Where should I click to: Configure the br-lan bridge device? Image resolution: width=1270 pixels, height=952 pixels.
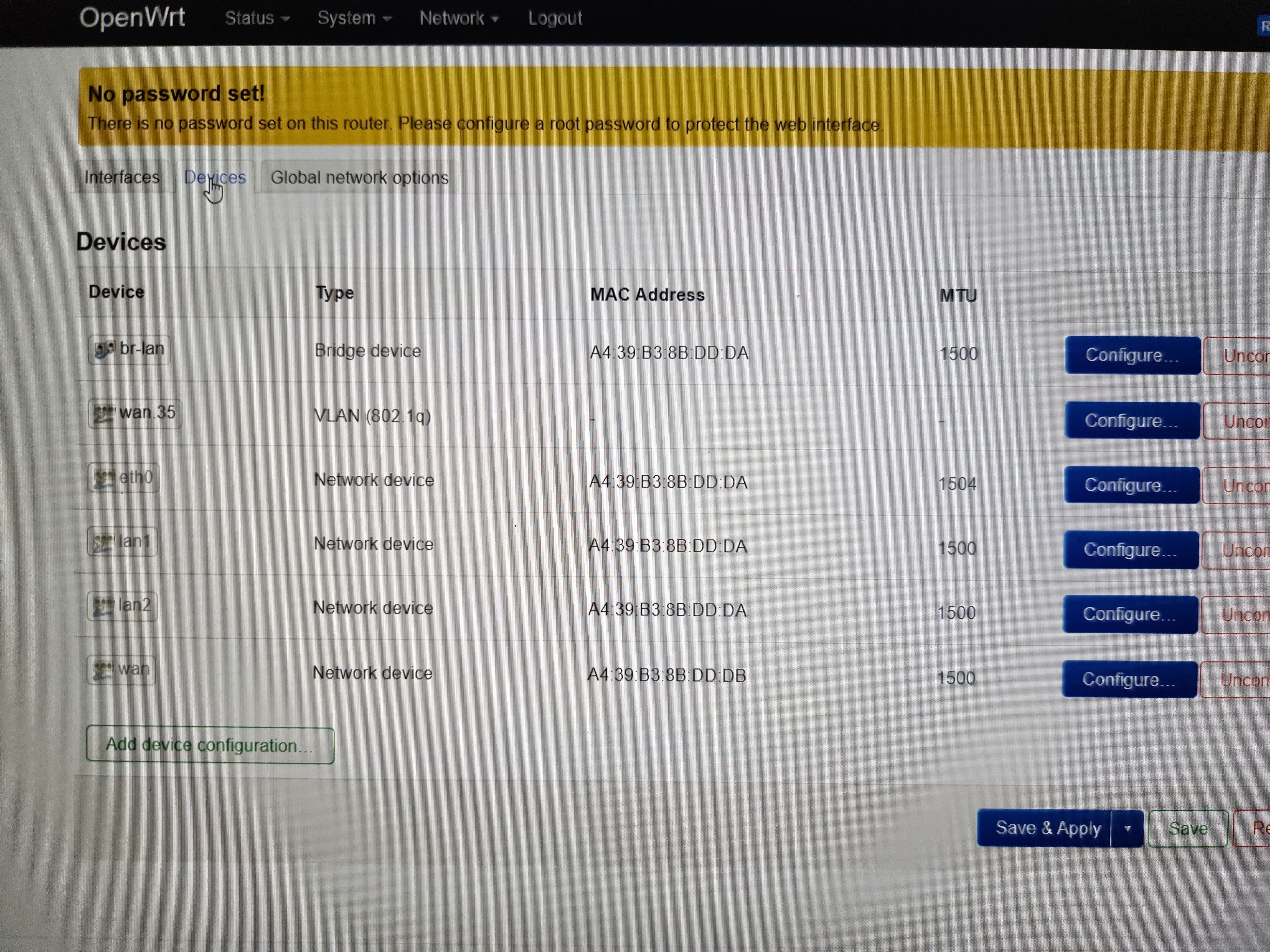tap(1132, 355)
